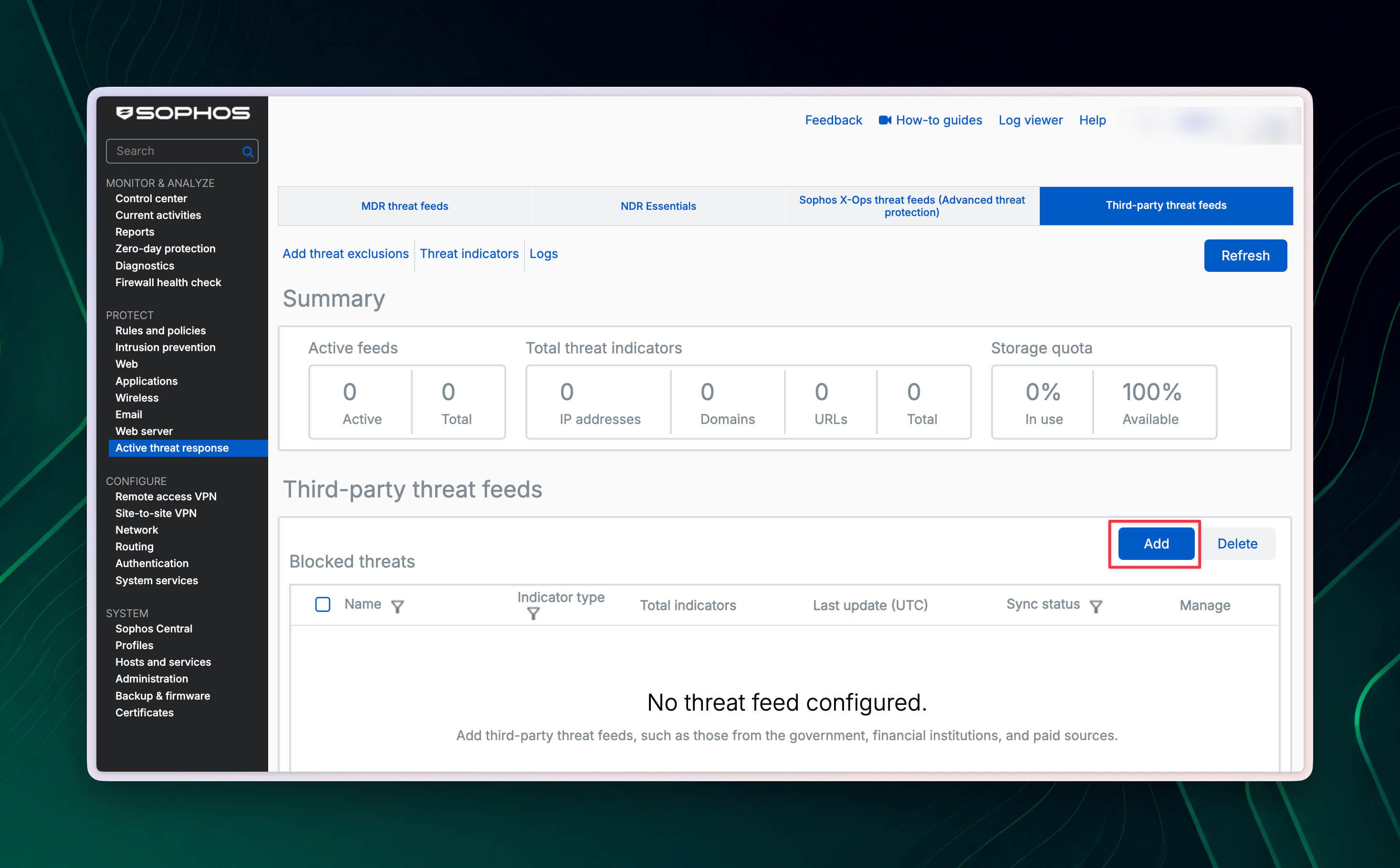Open the Log viewer link
Screen dimensions: 1400x868
point(1031,120)
